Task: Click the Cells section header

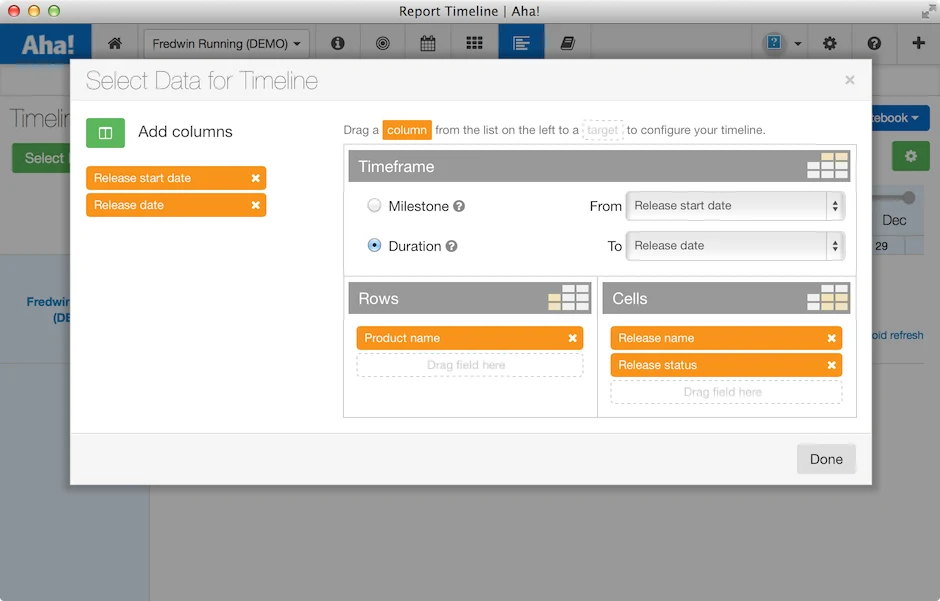Action: [727, 298]
